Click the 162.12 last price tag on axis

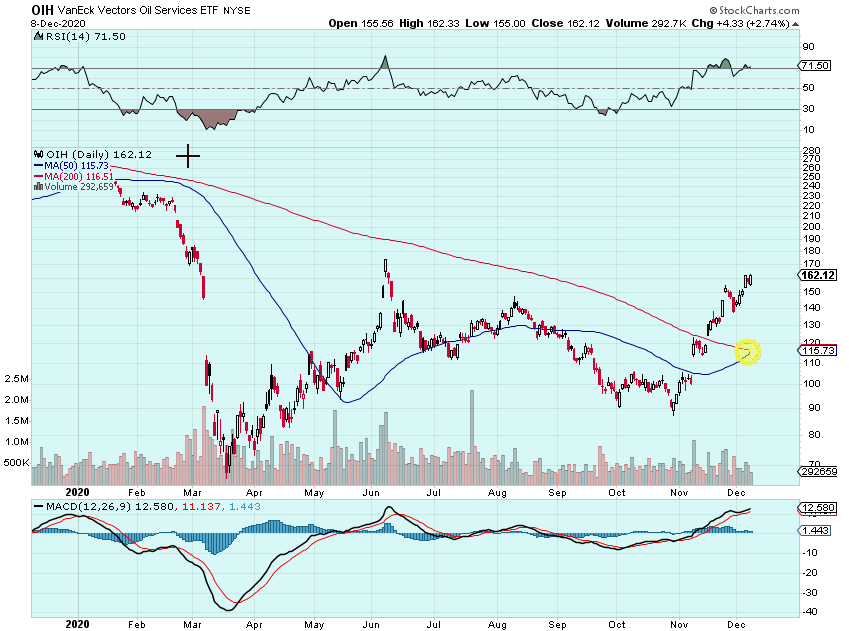tap(818, 275)
